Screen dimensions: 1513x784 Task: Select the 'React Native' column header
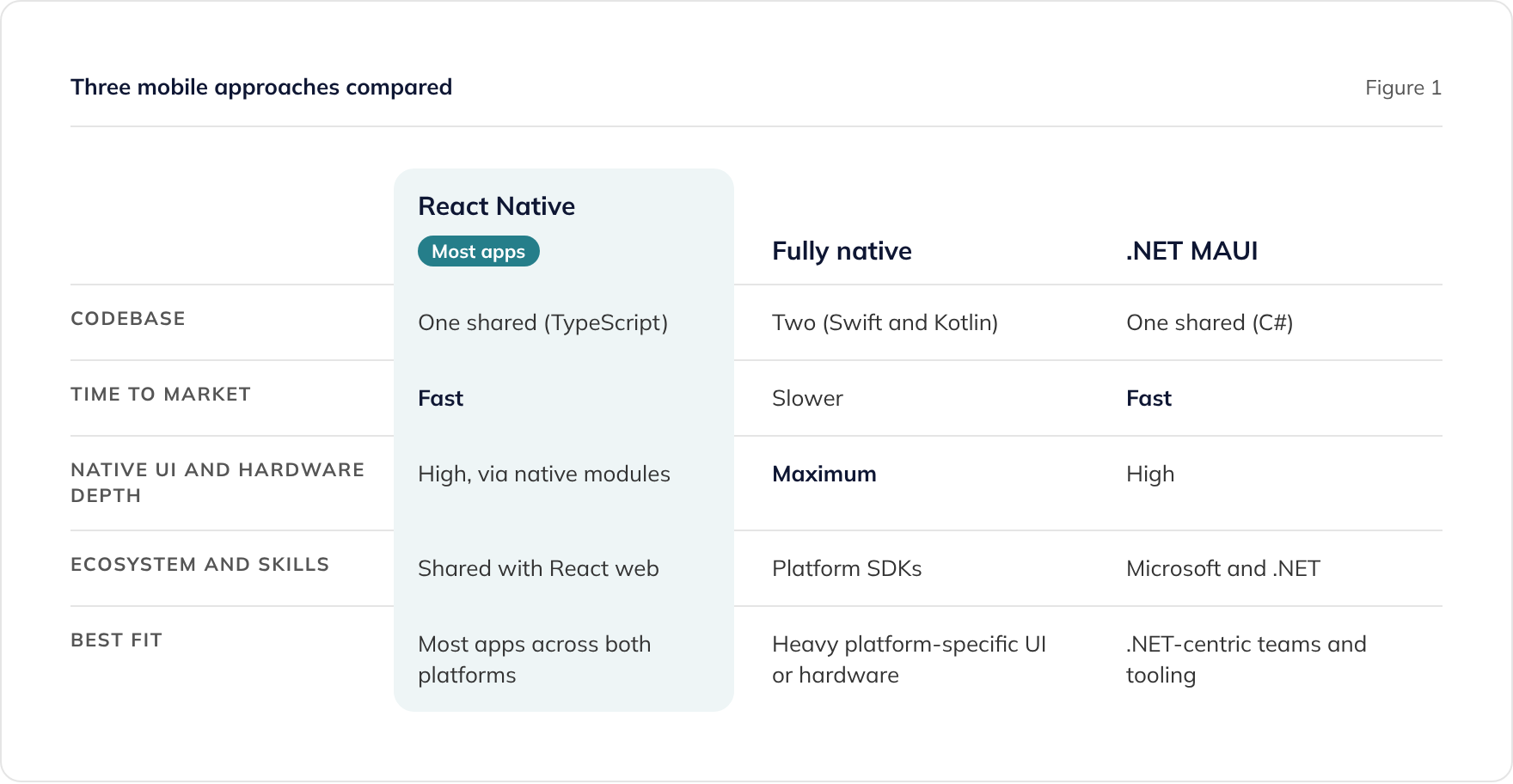497,206
